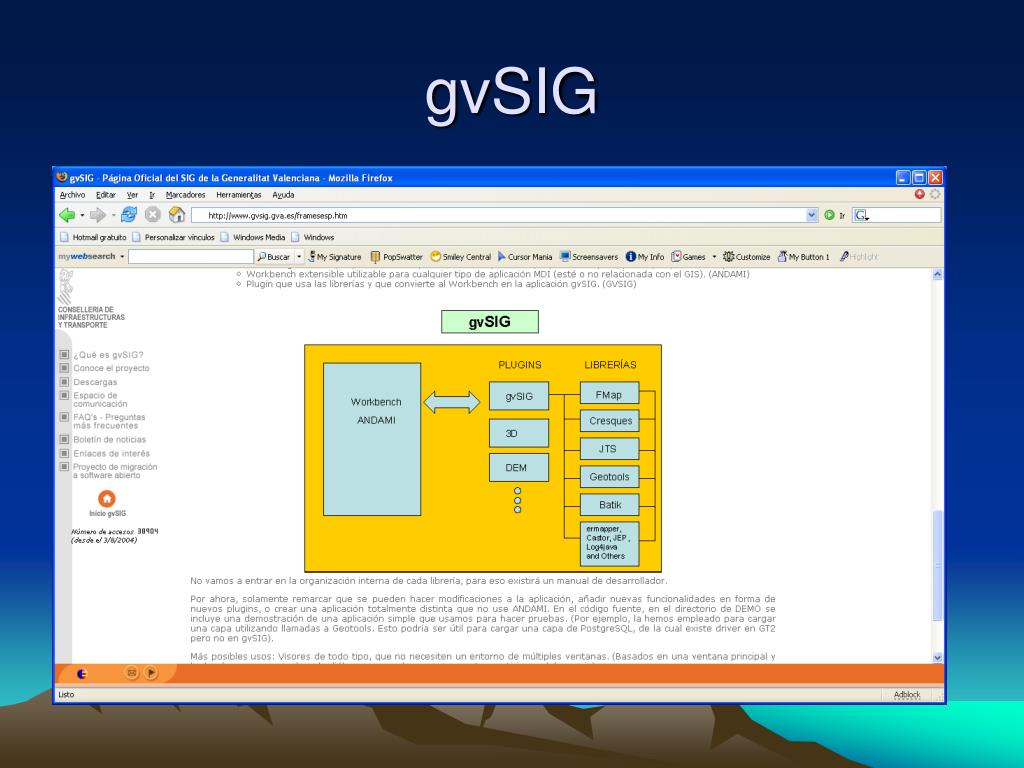Click the Back navigation arrow
Viewport: 1024px width, 768px height.
tap(67, 215)
